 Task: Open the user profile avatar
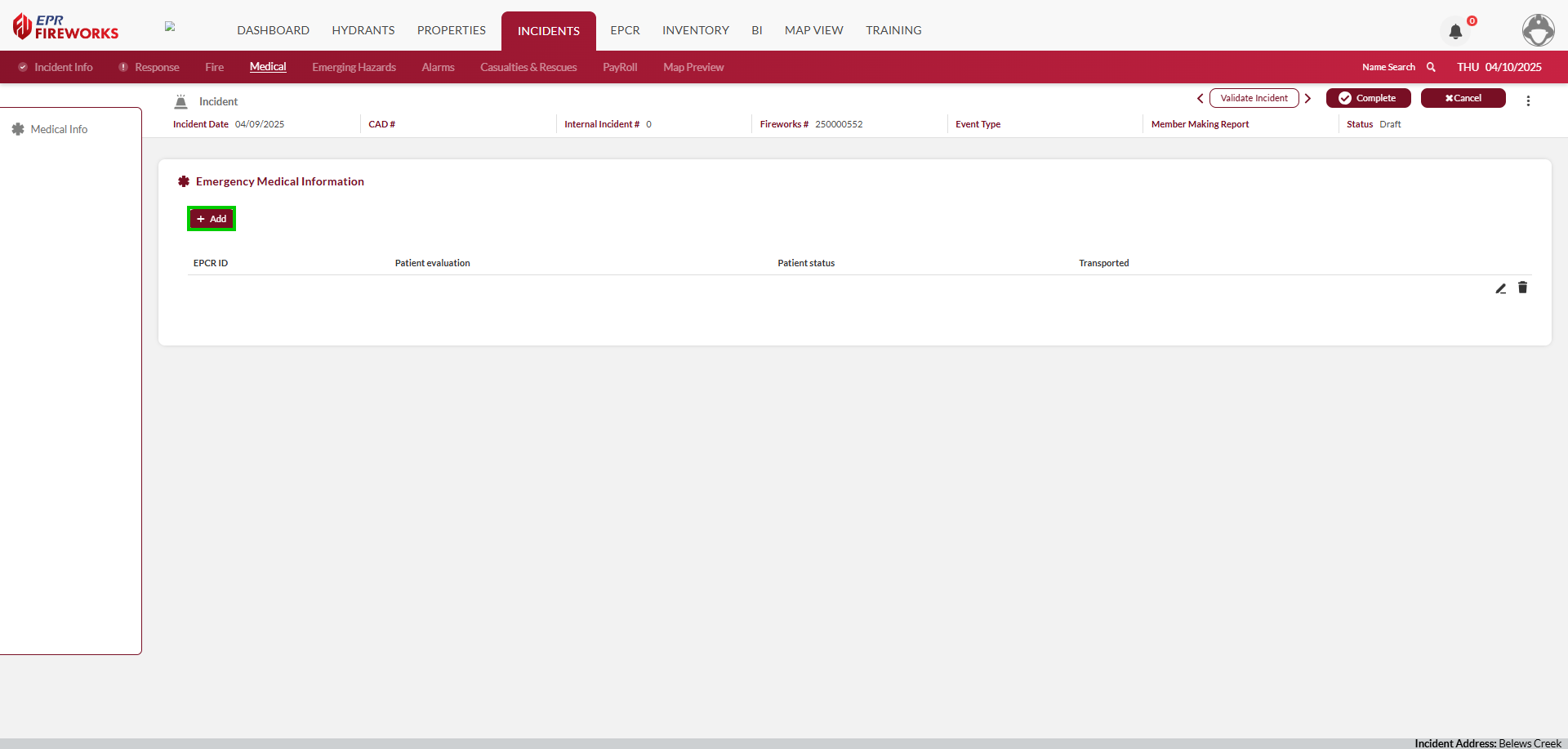pos(1538,30)
